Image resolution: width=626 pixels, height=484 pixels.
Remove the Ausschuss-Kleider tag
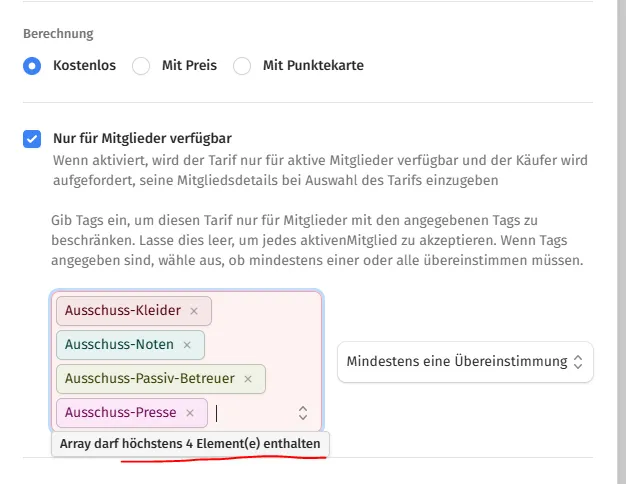pyautogui.click(x=194, y=311)
